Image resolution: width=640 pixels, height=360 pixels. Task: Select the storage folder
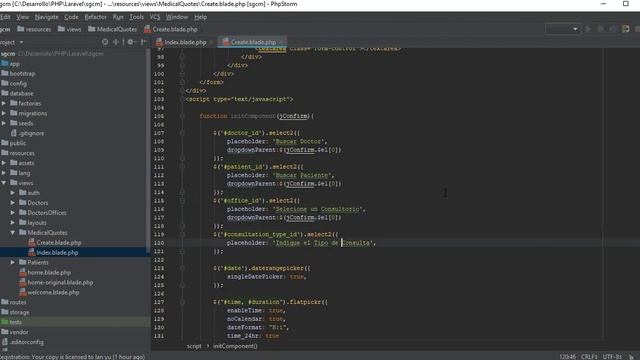pyautogui.click(x=15, y=312)
